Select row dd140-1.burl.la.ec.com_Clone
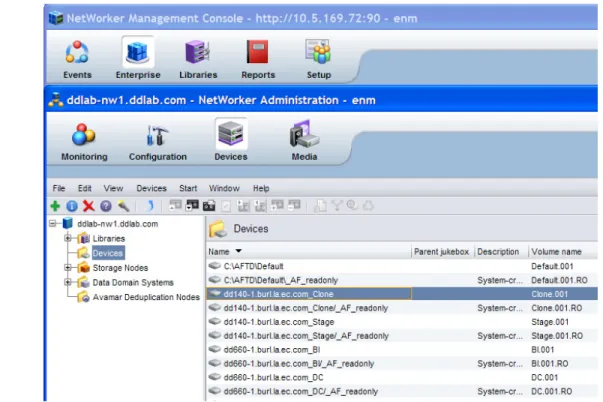Viewport: 603px width, 402px height. [402, 294]
